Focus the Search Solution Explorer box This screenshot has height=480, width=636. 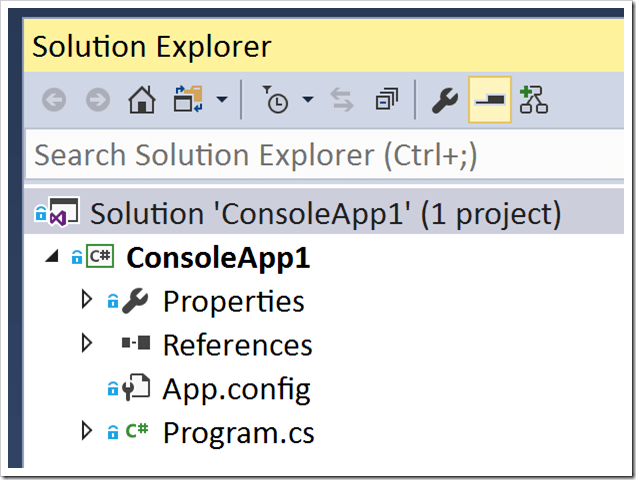(324, 155)
